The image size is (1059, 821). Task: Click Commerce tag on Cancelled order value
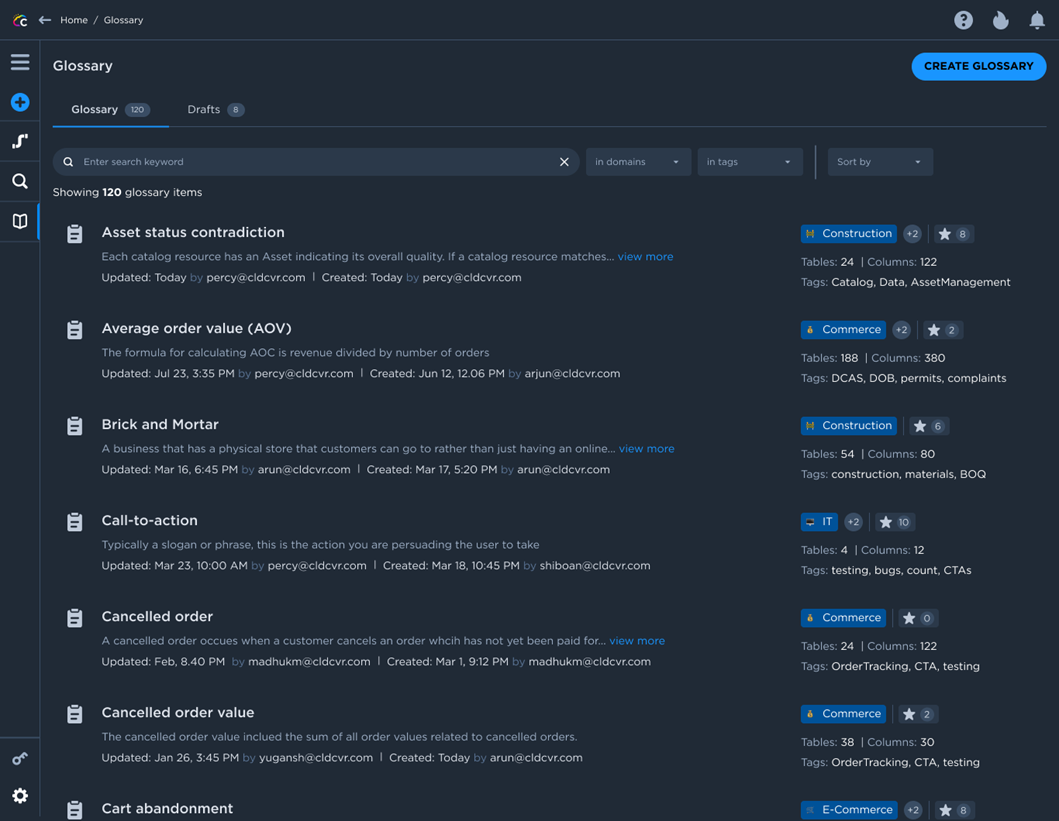tap(843, 714)
